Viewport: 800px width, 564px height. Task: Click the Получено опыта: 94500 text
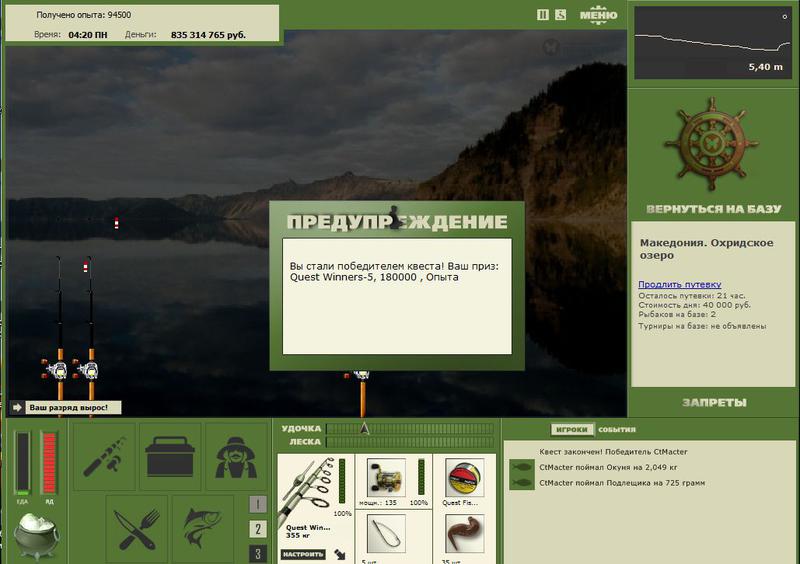click(x=84, y=15)
